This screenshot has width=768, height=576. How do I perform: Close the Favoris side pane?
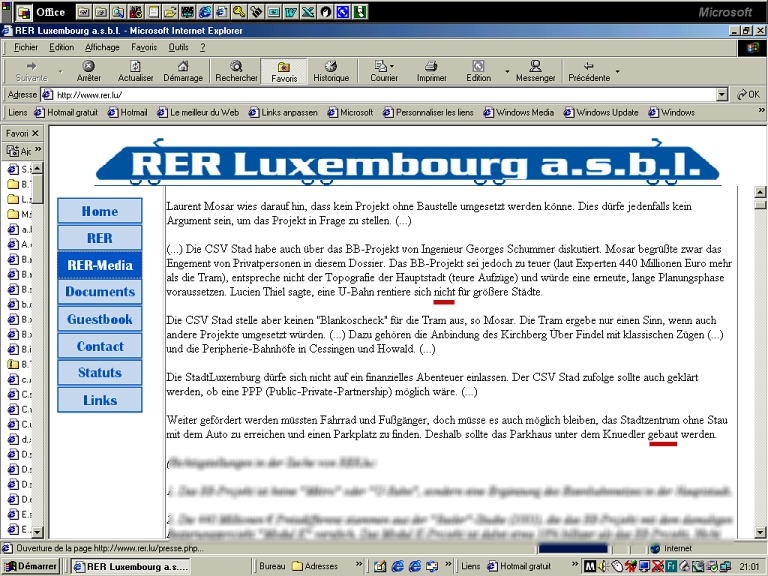(35, 133)
